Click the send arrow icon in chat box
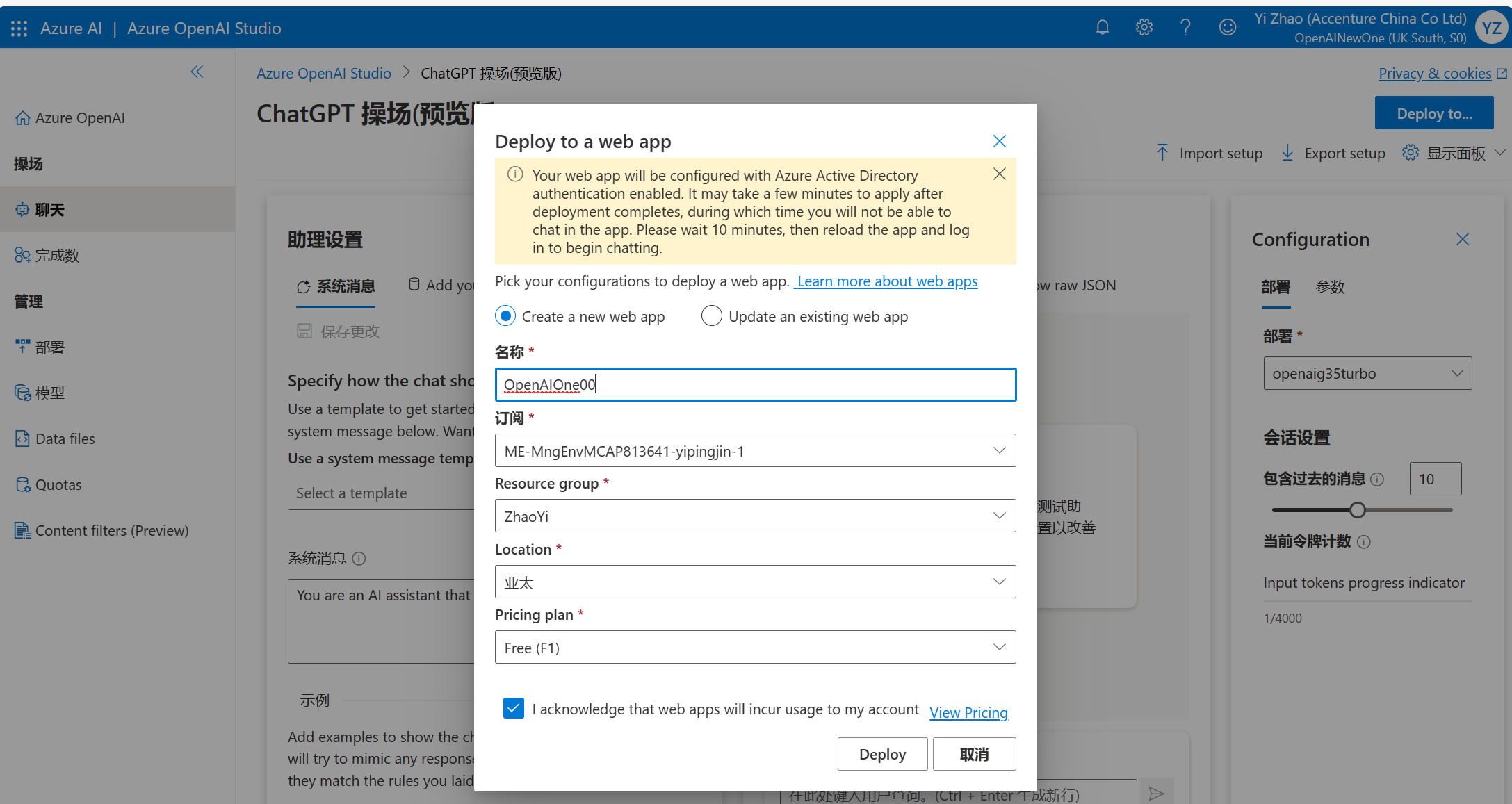Screen dimensions: 1512x804 pos(1157,793)
